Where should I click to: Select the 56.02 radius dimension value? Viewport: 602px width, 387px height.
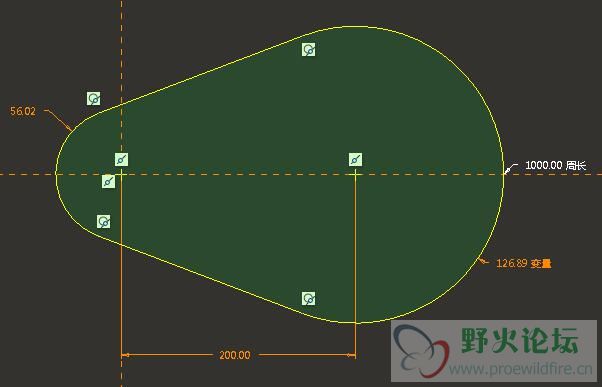23,111
